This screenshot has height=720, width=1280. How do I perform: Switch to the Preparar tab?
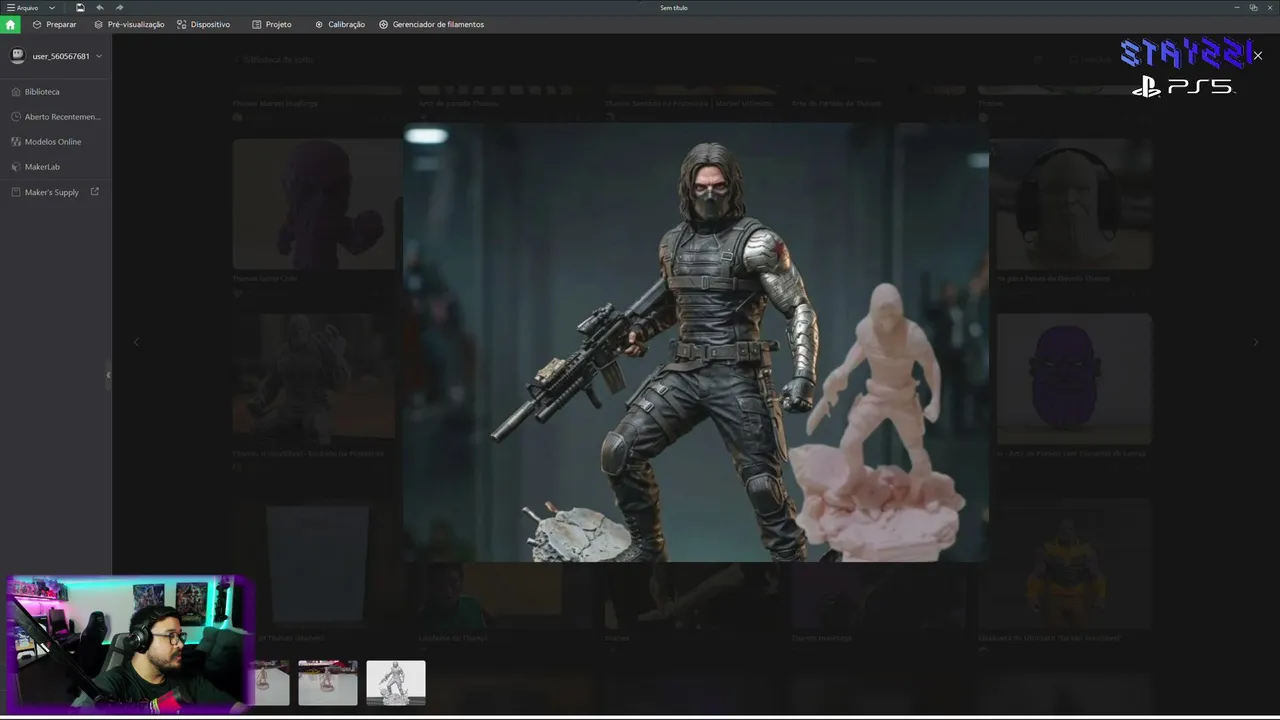click(x=54, y=24)
